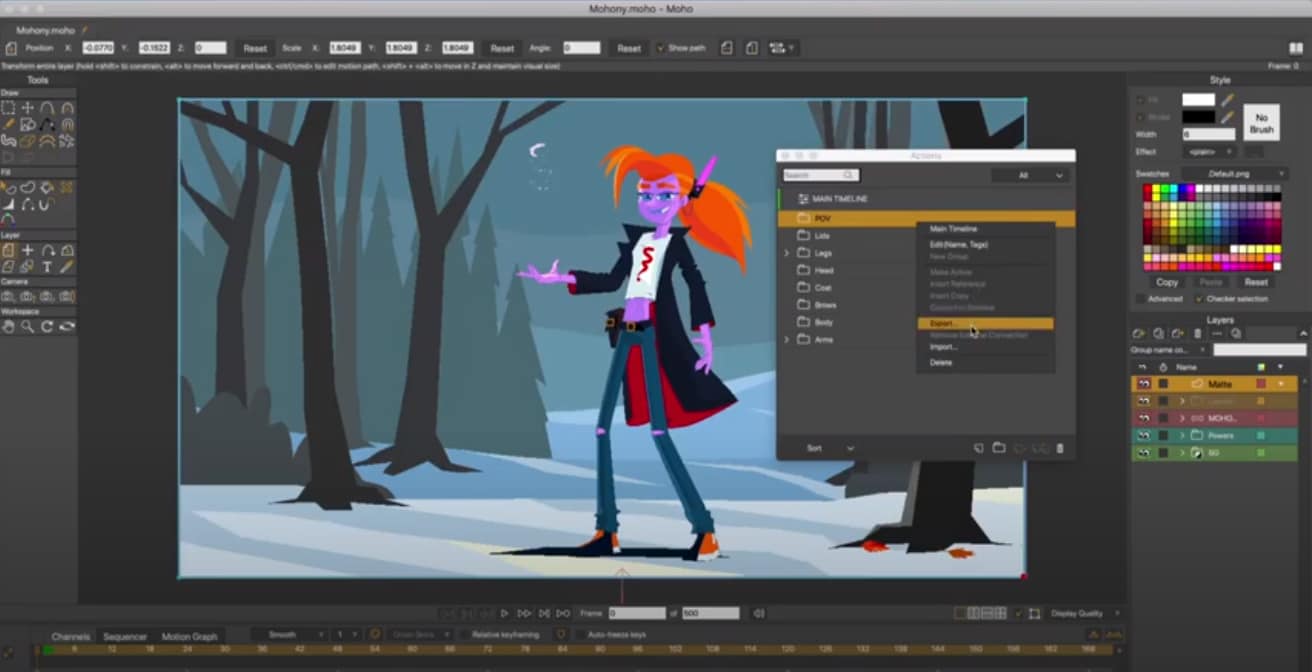This screenshot has height=672, width=1312.
Task: Toggle visibility of the MOHO layer
Action: 1143,418
